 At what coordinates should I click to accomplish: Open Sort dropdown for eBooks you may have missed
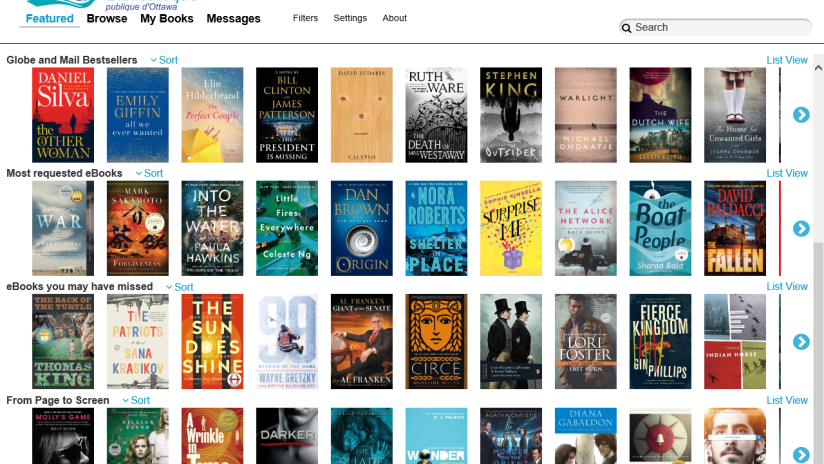(180, 287)
